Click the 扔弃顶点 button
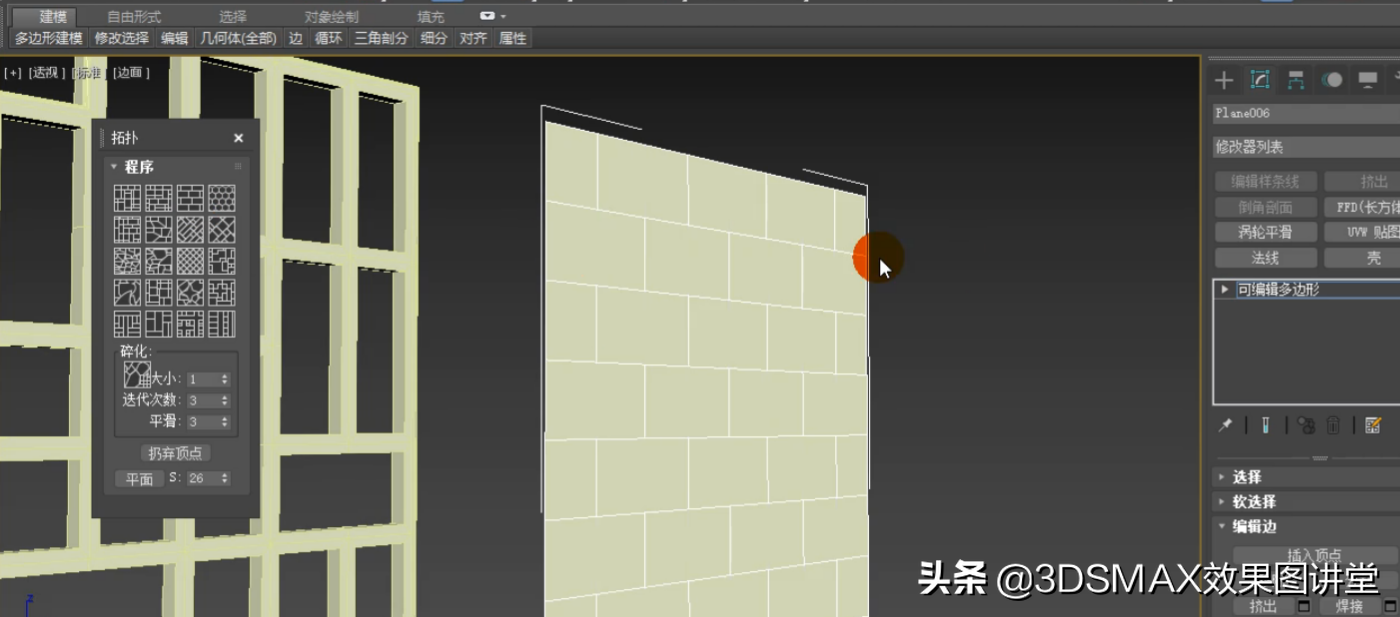 point(174,453)
